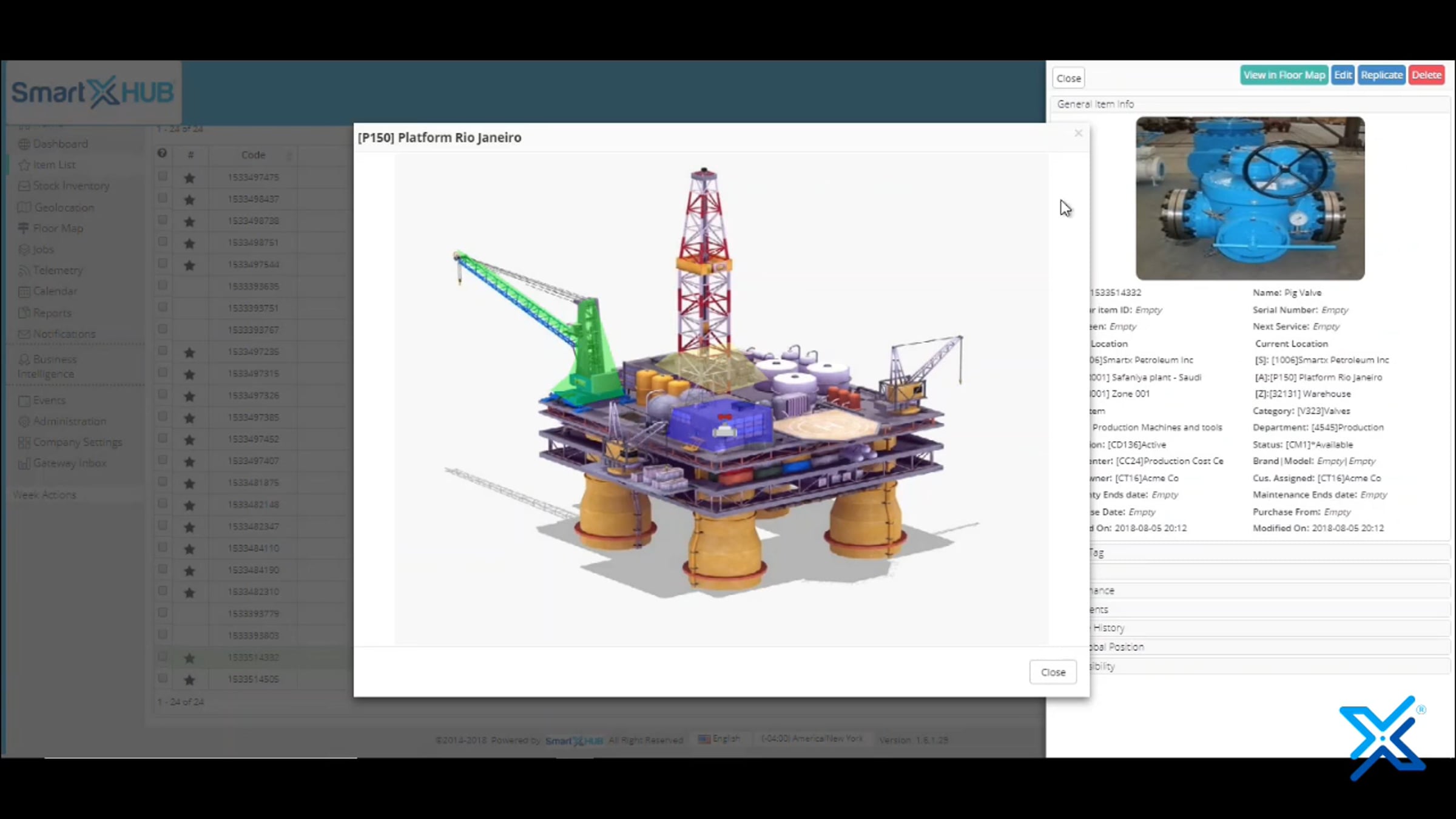Screen dimensions: 1456x819
Task: Check the box for row 1533498437
Action: click(x=163, y=198)
